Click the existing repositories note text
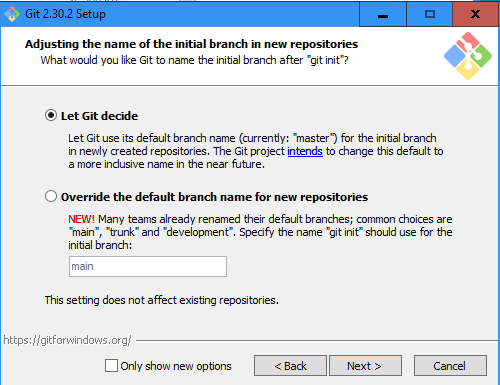 pyautogui.click(x=162, y=300)
